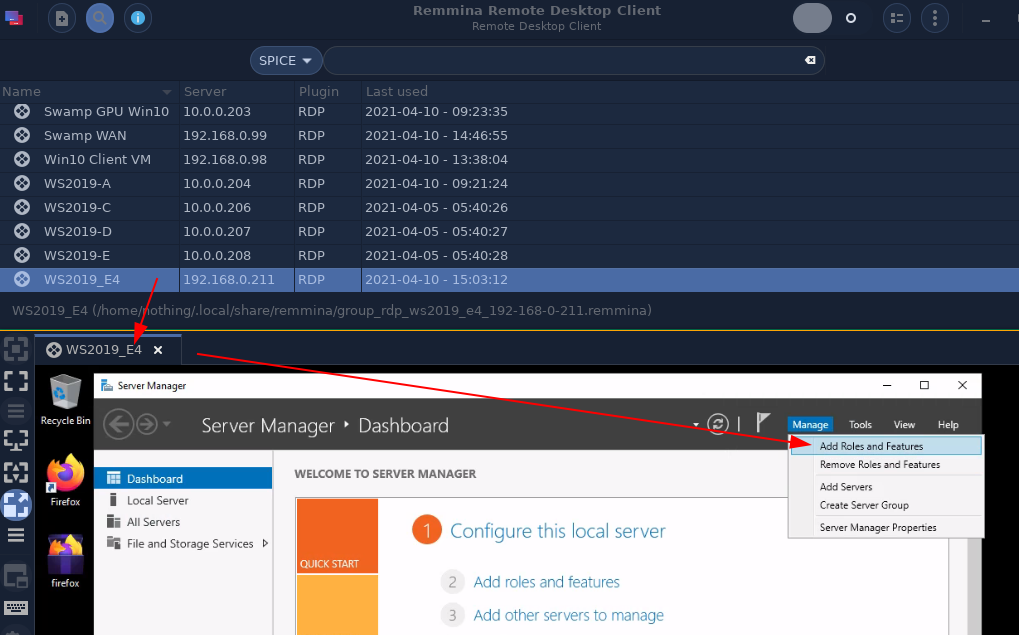Screen dimensions: 1019x635
Task: Click the highlighted blue expand-arrow toolbar icon
Action: point(16,504)
